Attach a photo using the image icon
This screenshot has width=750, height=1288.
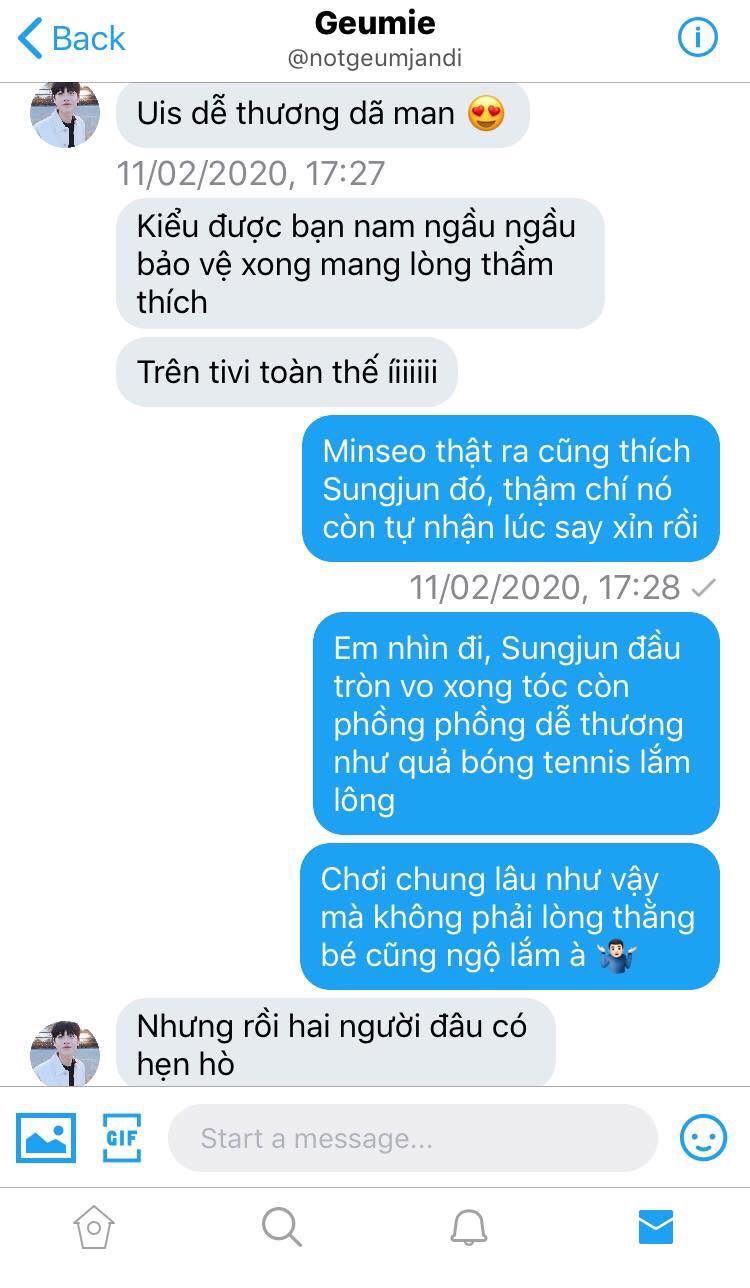46,1137
